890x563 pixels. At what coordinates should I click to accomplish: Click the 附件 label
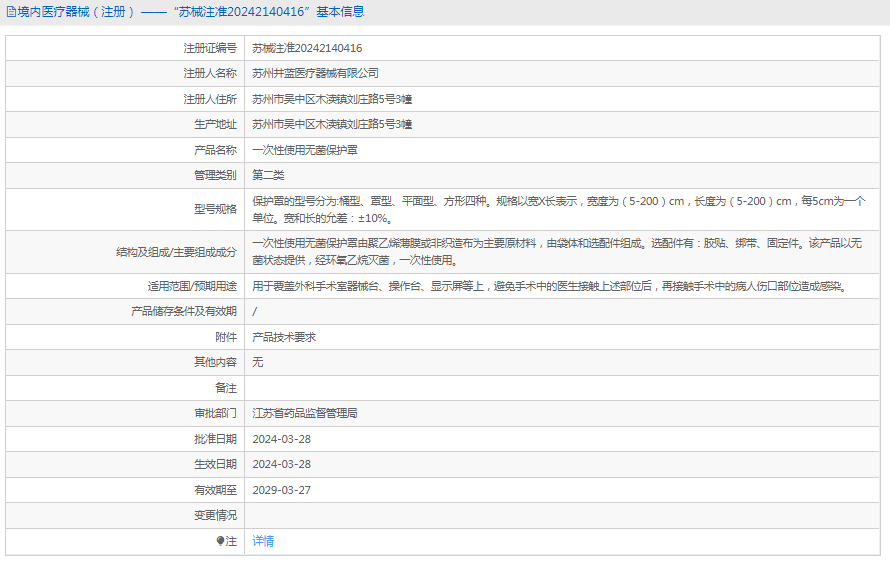tap(226, 337)
